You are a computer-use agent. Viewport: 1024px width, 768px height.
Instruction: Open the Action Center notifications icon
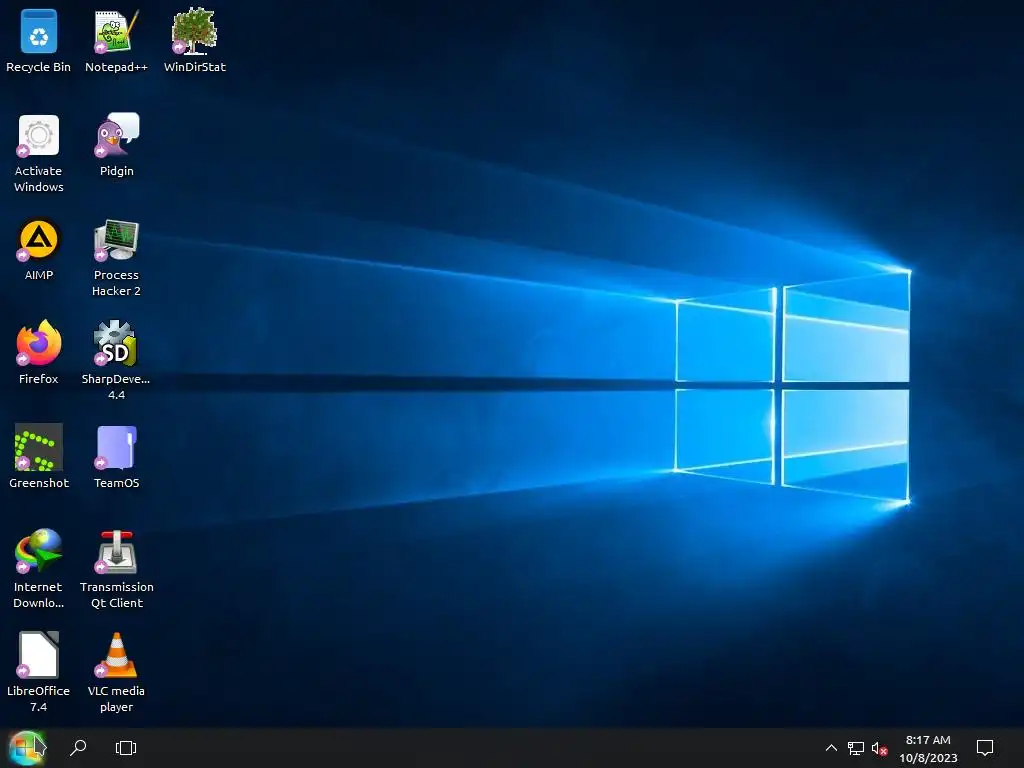[985, 748]
